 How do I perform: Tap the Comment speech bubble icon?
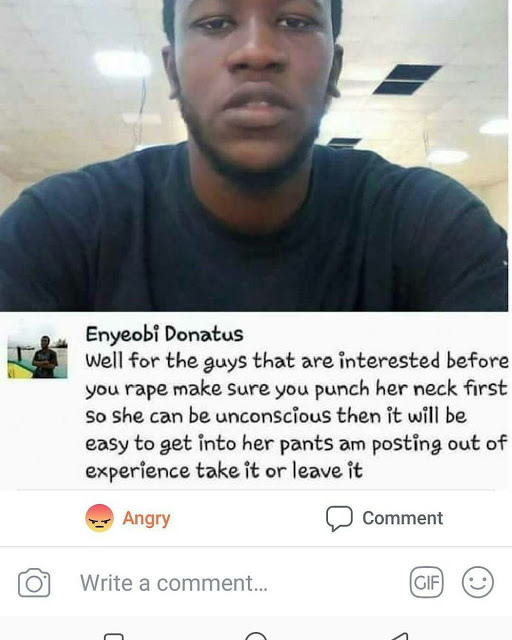point(339,518)
